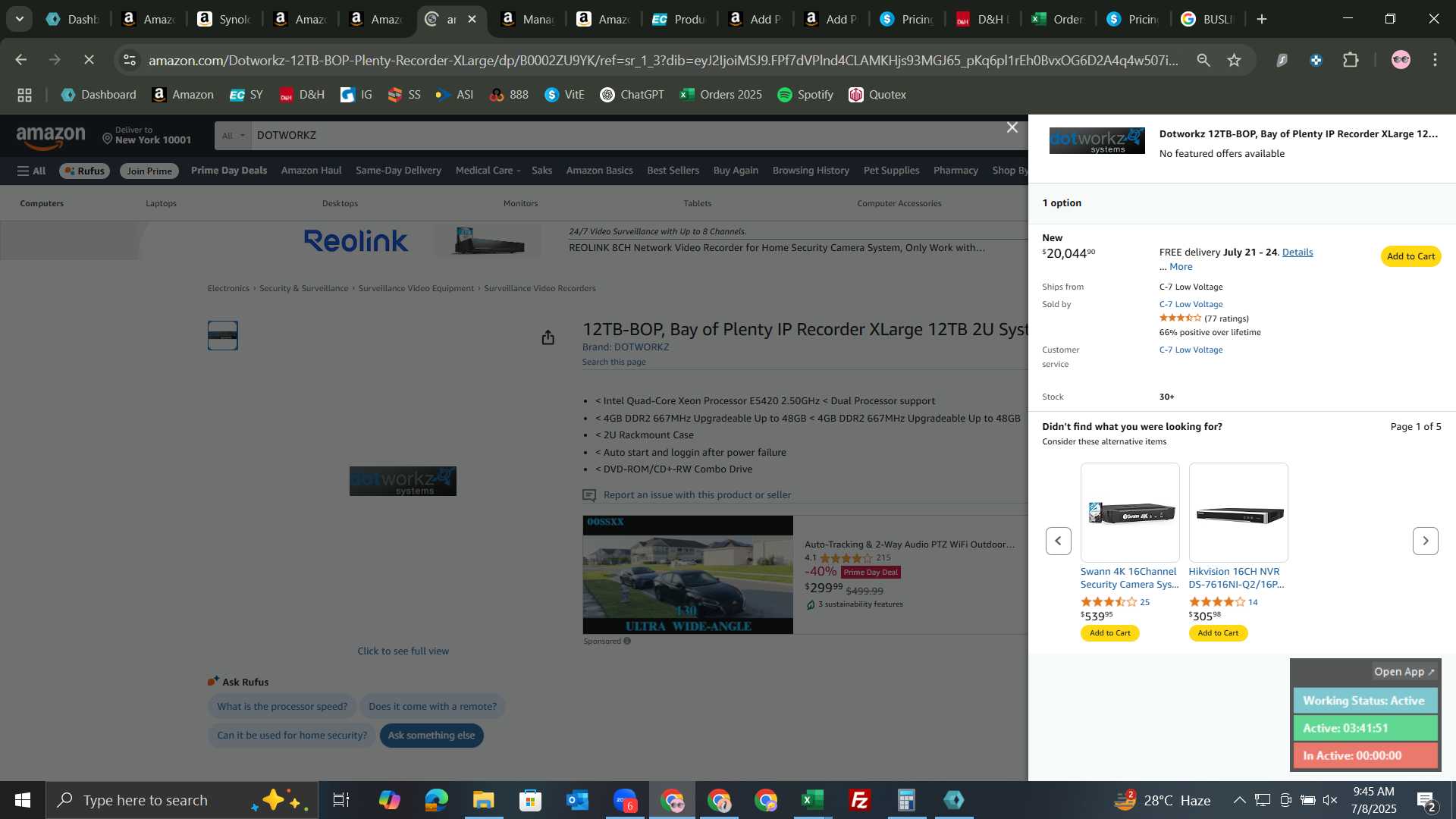Open Surveillance Video Recorders breadcrumb
1456x819 pixels.
pos(539,289)
